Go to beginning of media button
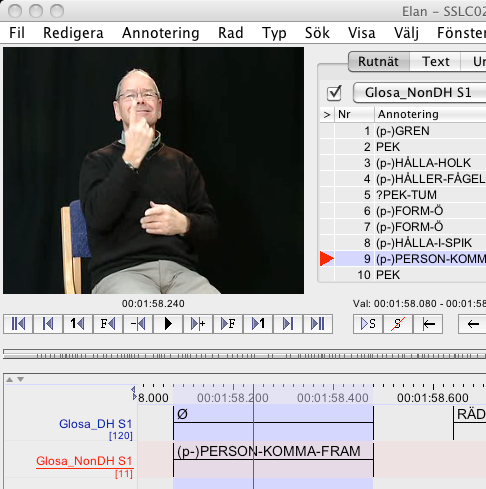Screen dimensions: 486x489 pos(18,324)
